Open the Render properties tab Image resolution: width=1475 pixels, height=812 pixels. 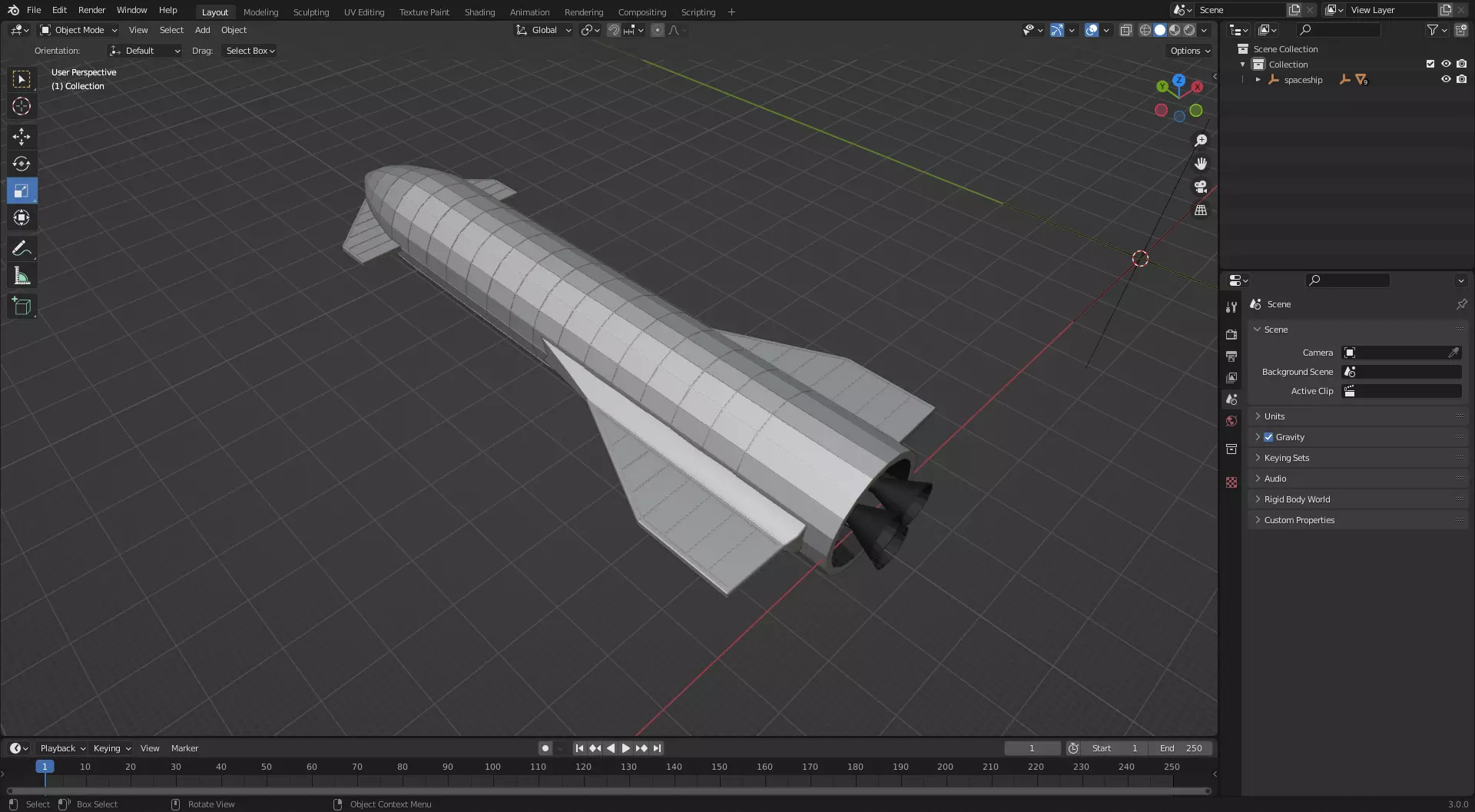[x=1231, y=334]
